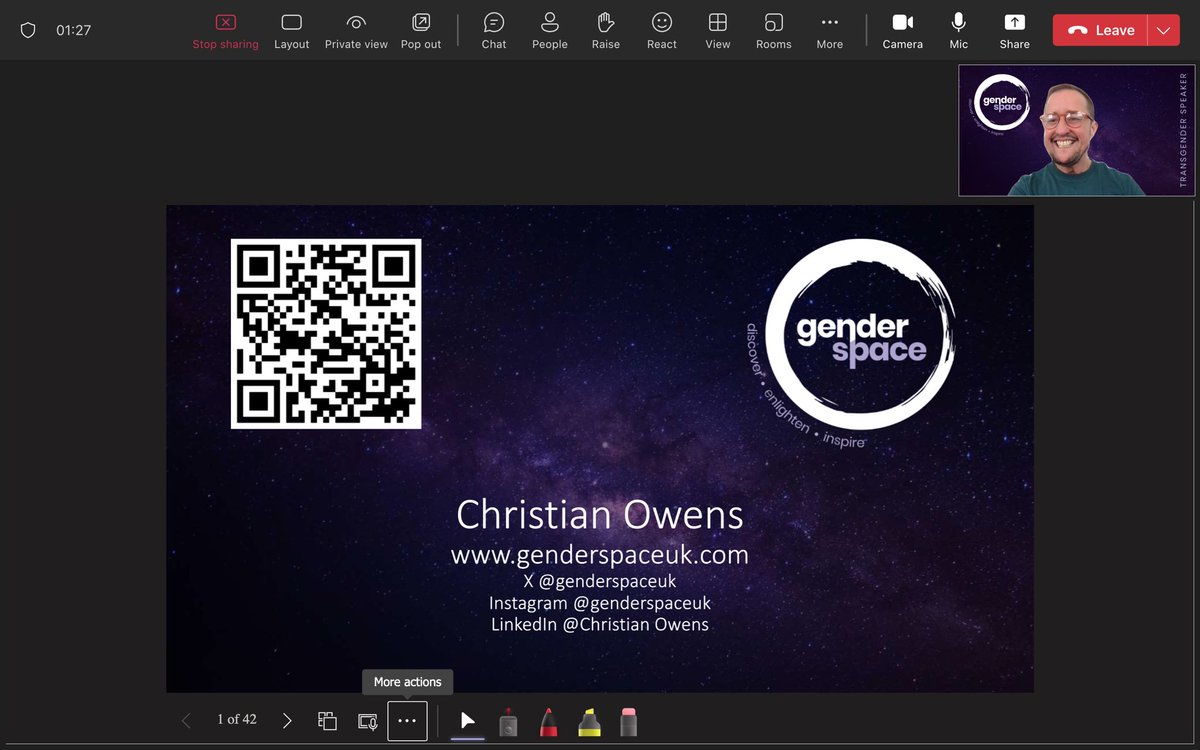Image resolution: width=1200 pixels, height=750 pixels.
Task: Click the www.genderspaceuk.com text
Action: pos(600,554)
